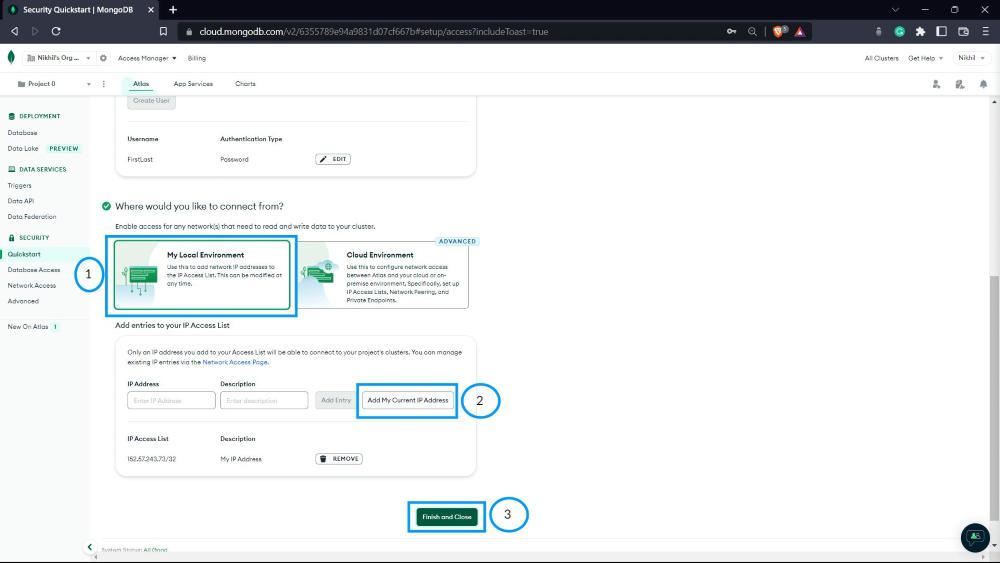Open the tab search chevron
The height and width of the screenshot is (563, 1000).
point(895,10)
